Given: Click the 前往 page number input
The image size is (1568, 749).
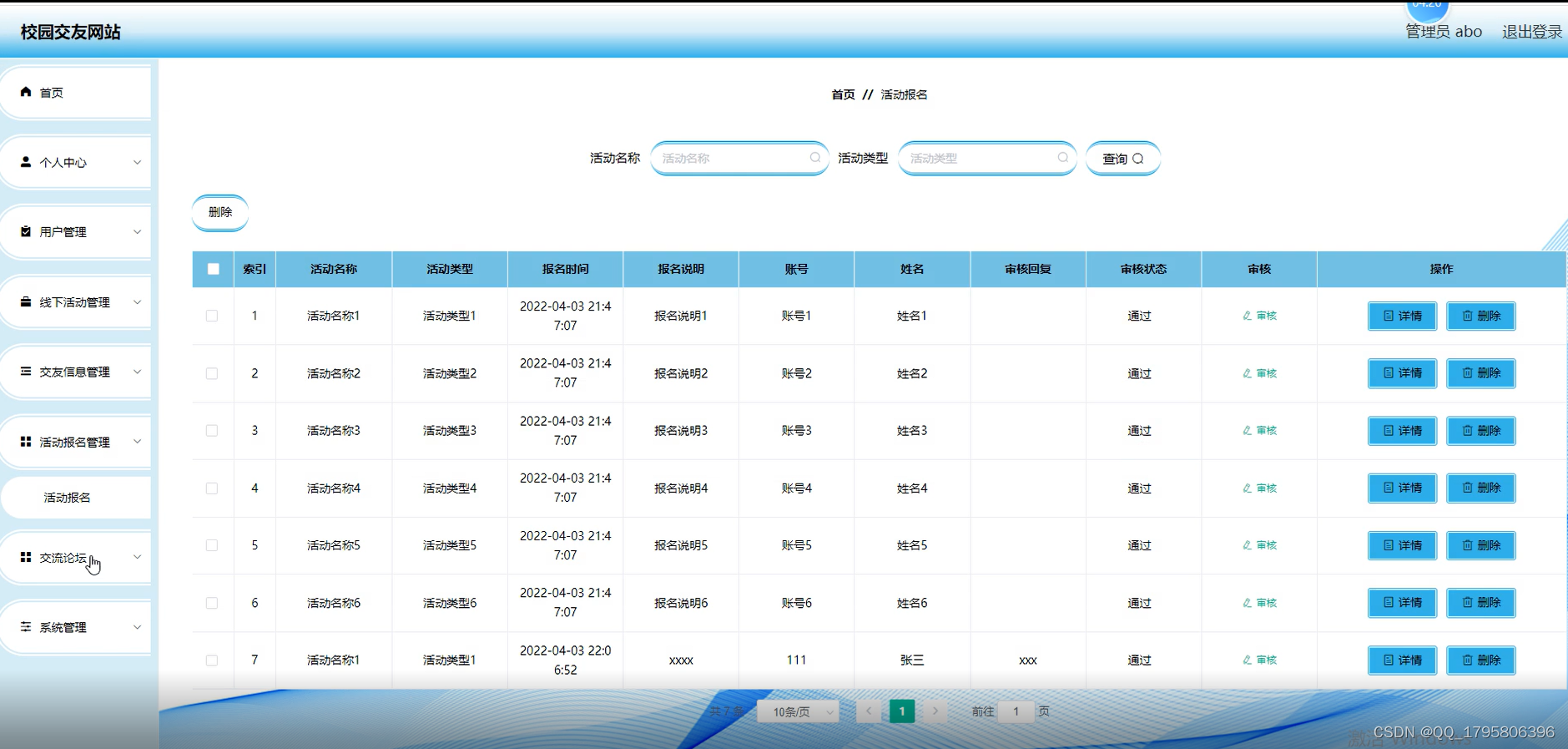Looking at the screenshot, I should pyautogui.click(x=1016, y=711).
